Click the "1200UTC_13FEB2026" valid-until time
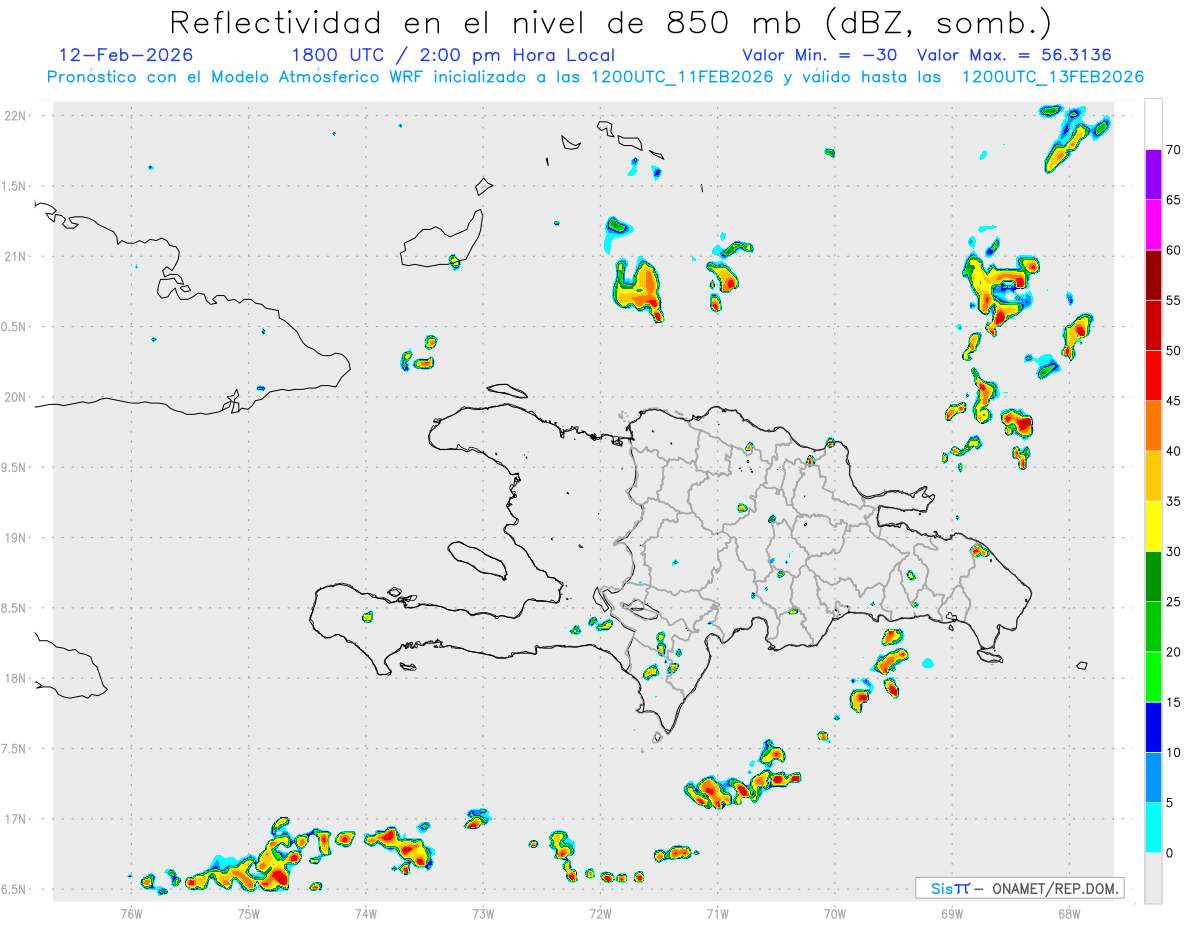 tap(1052, 77)
